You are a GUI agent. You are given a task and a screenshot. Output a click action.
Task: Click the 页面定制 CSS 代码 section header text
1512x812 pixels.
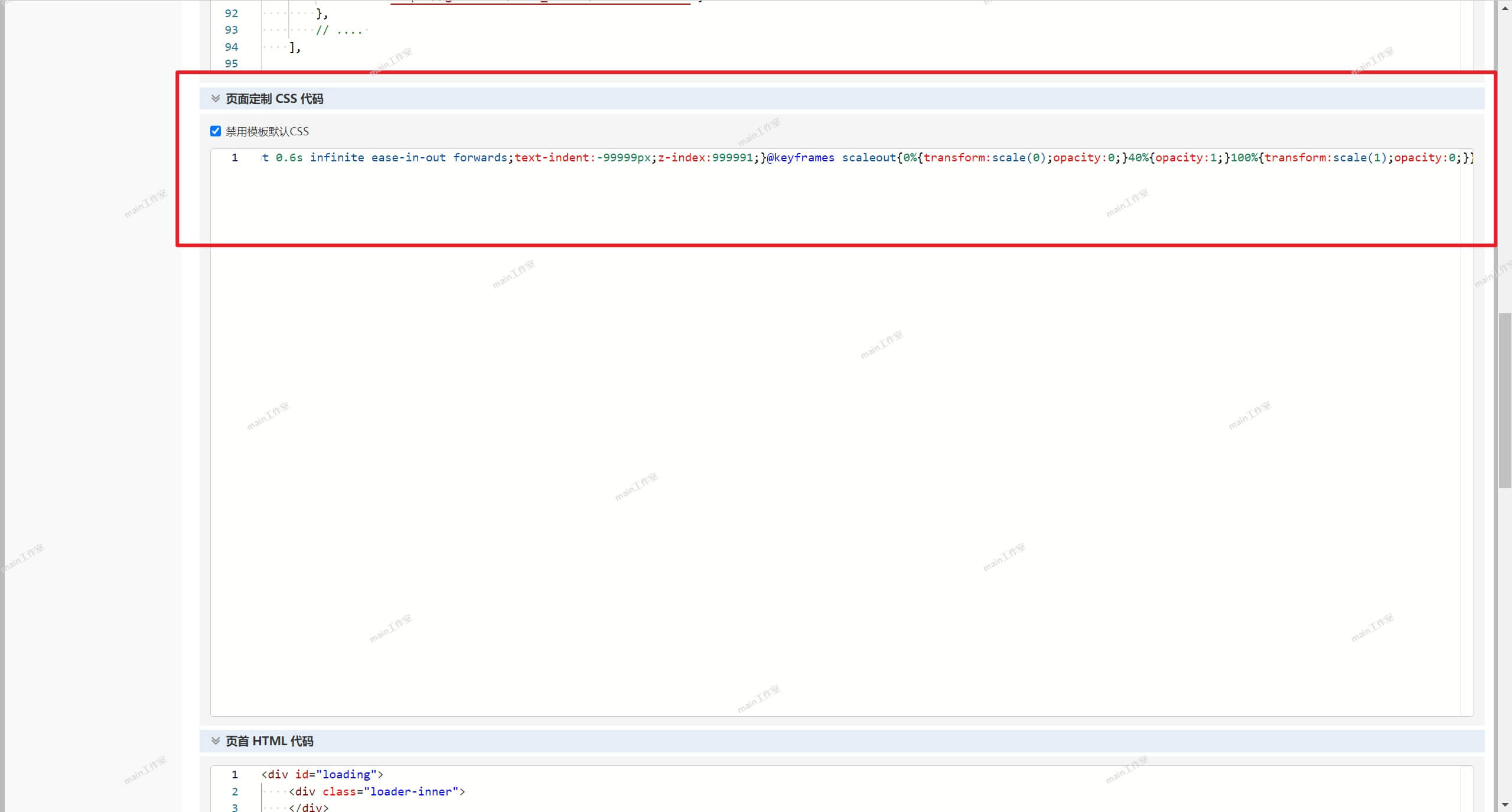[275, 99]
